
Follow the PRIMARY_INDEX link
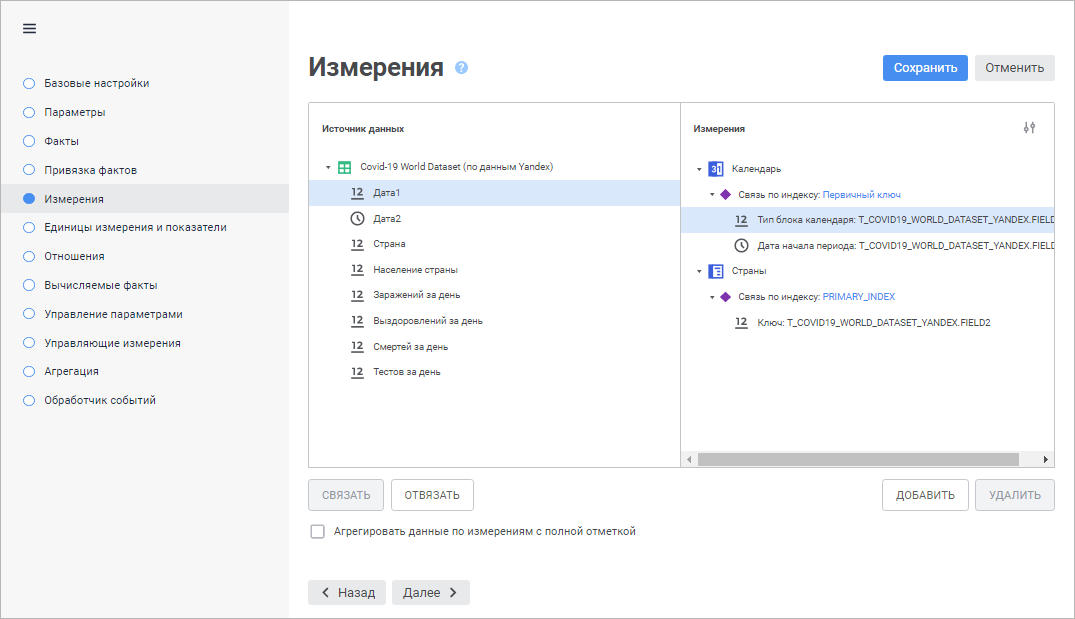click(x=858, y=297)
